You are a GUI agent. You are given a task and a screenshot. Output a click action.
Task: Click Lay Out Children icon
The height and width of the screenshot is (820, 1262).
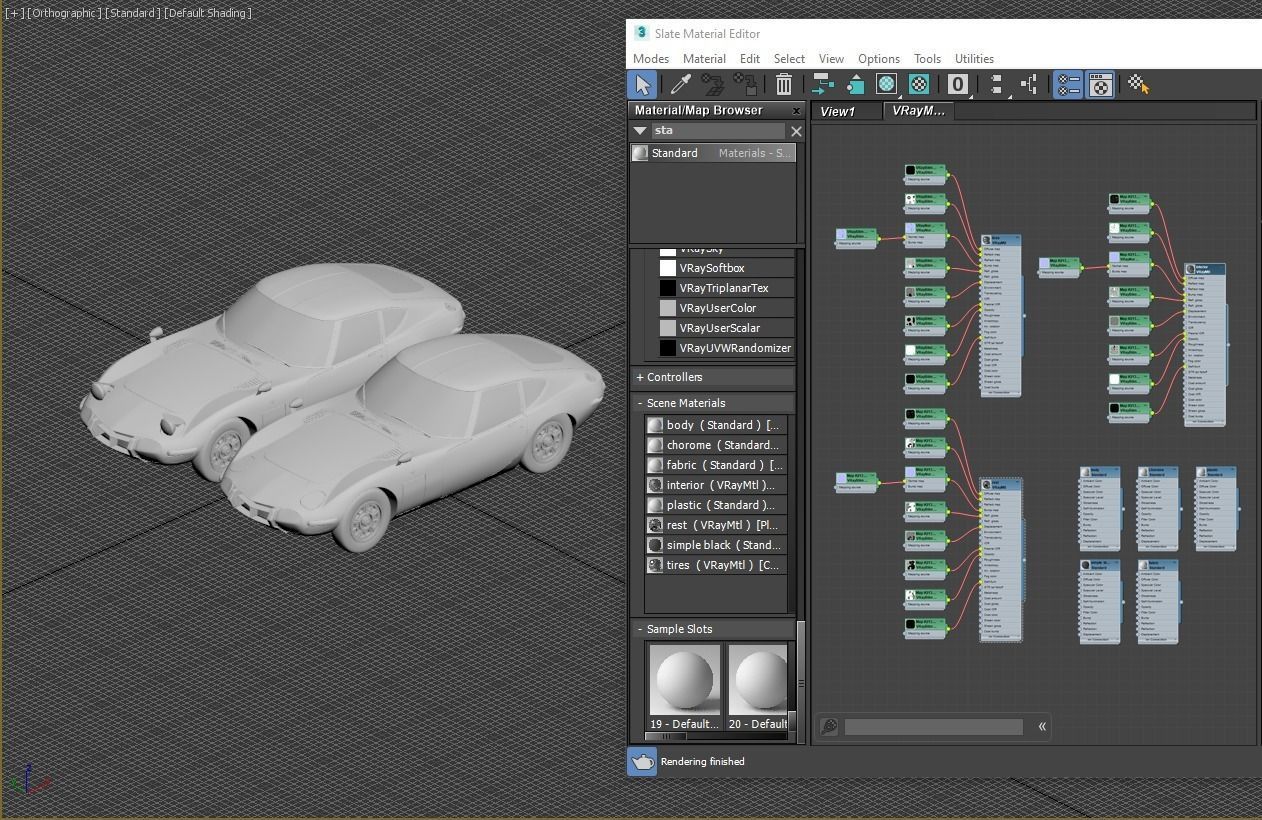1029,85
